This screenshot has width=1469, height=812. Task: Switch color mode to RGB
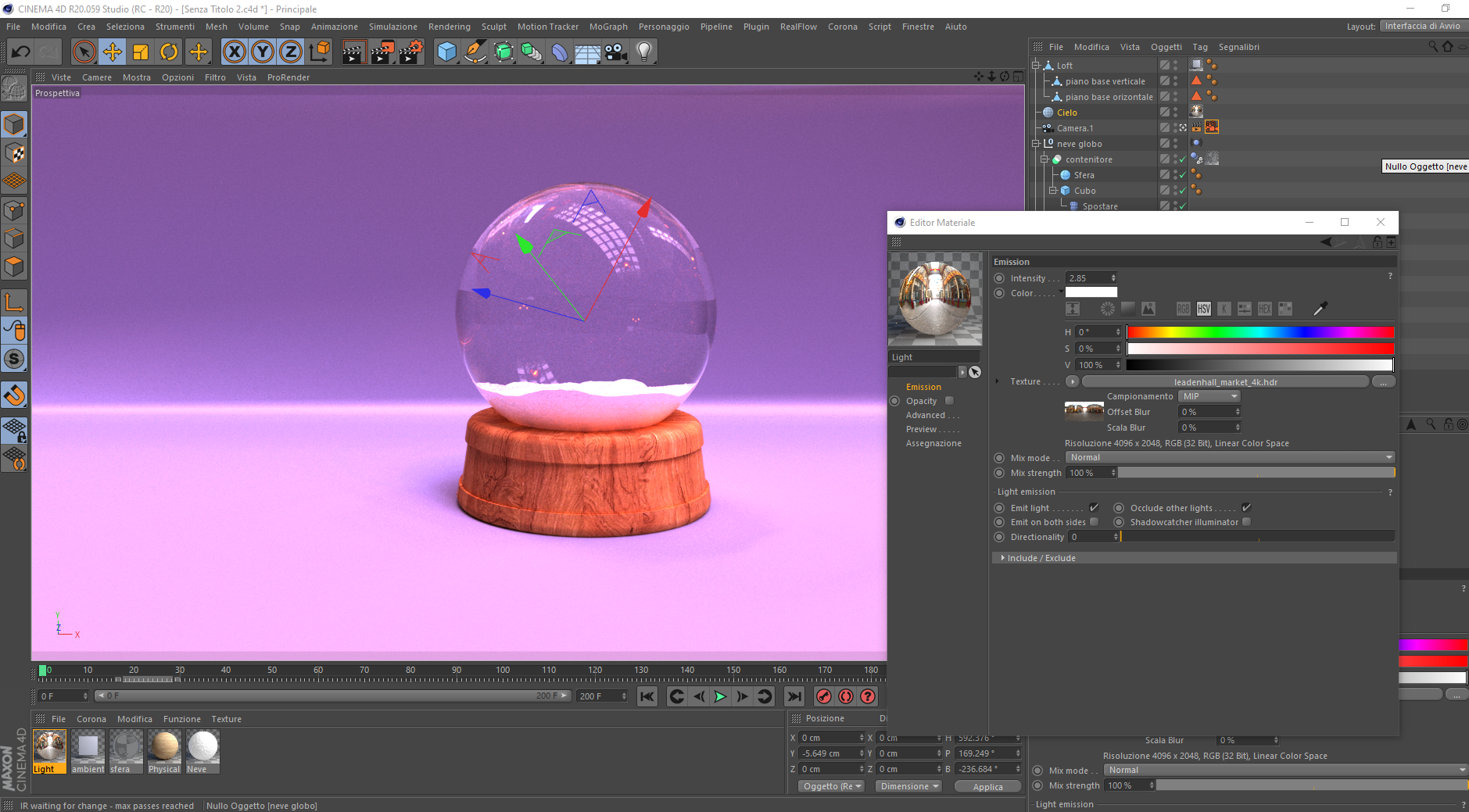[x=1183, y=309]
